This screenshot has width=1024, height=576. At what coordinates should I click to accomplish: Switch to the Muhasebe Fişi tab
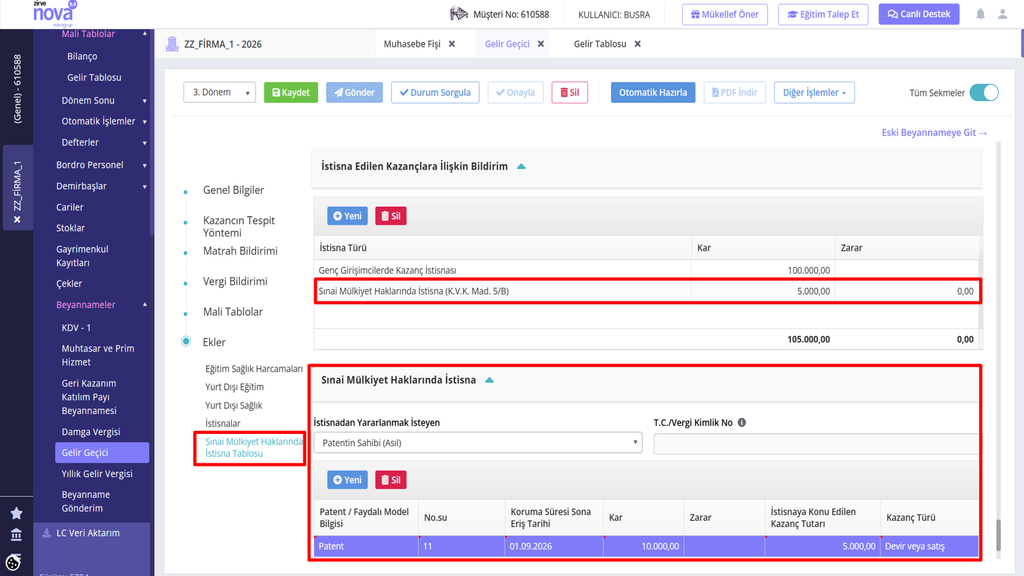click(412, 44)
